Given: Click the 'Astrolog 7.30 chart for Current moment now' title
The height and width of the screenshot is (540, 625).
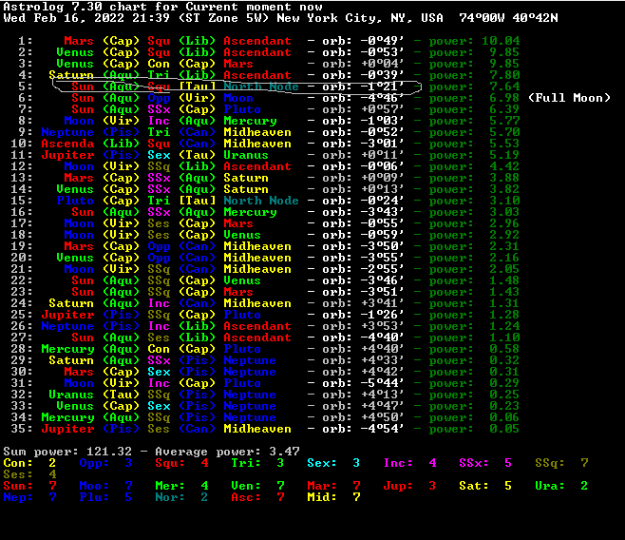Looking at the screenshot, I should point(163,7).
